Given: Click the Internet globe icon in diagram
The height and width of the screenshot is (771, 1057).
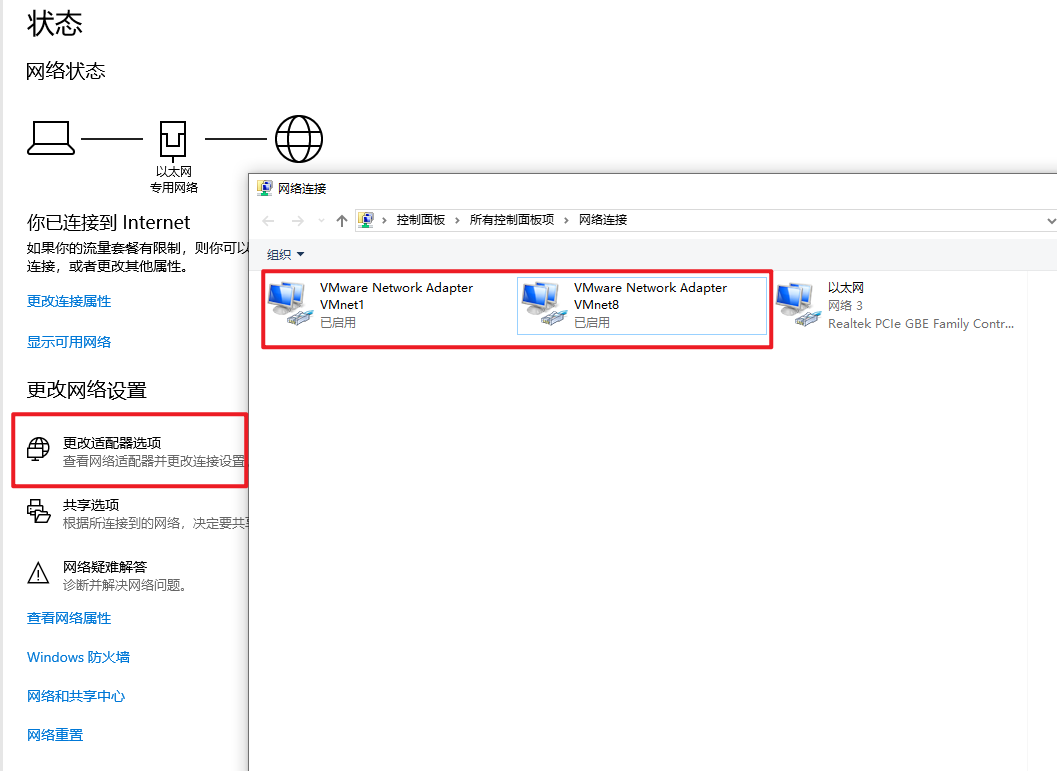Looking at the screenshot, I should pos(299,139).
